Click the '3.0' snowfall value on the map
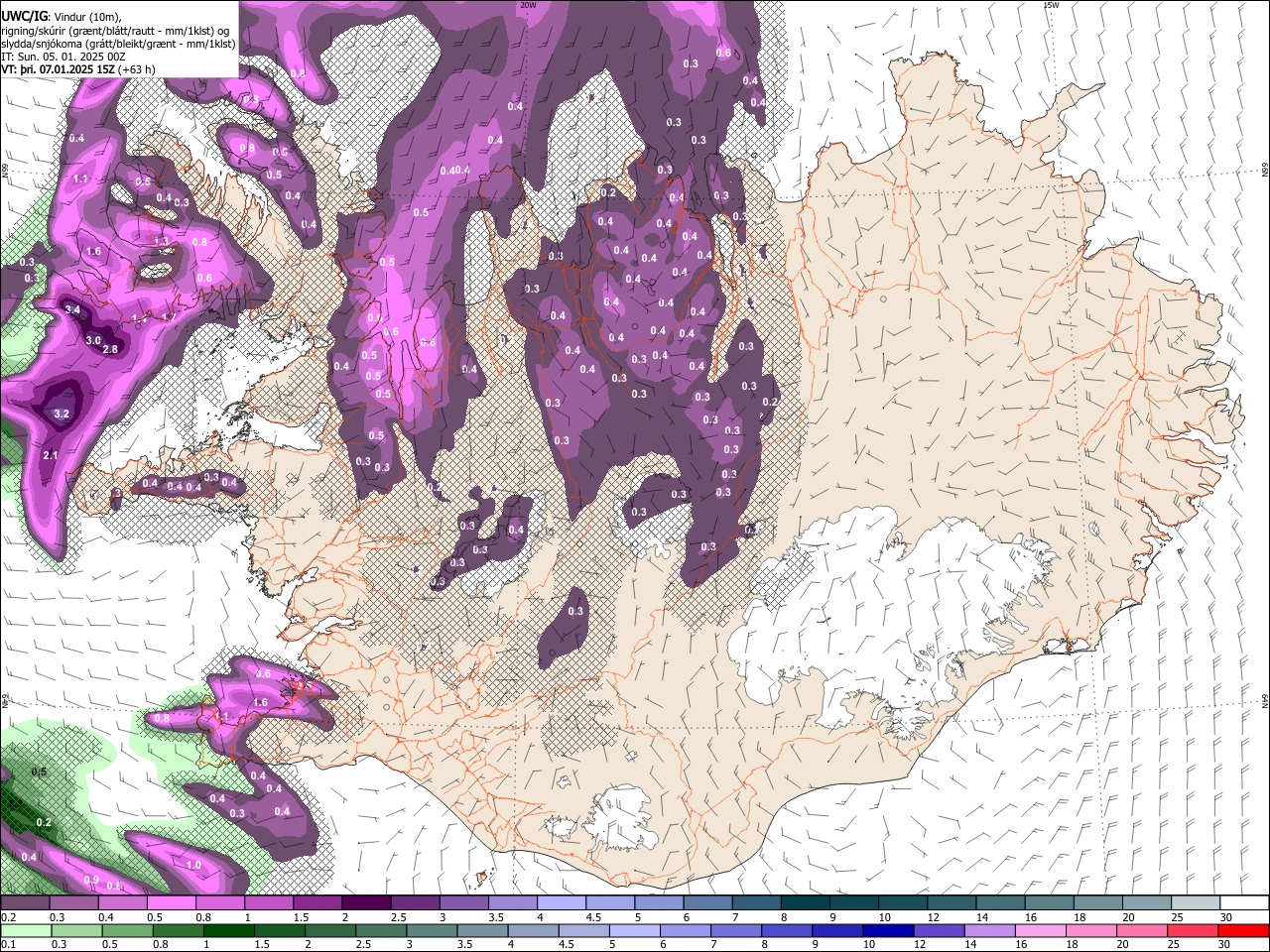 pyautogui.click(x=93, y=340)
